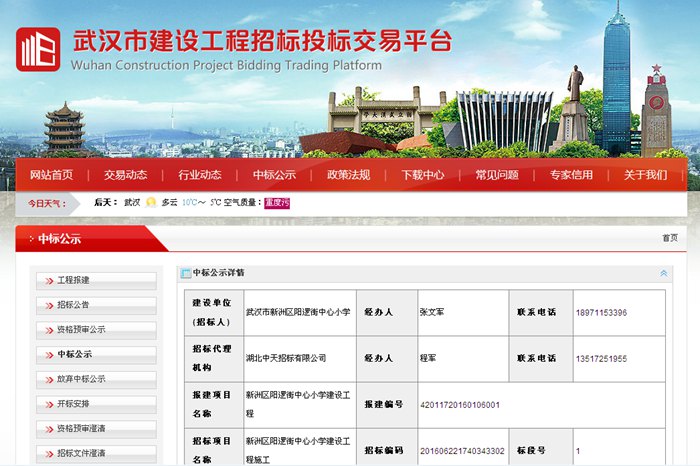This screenshot has width=700, height=466.
Task: Open 招标文件澄清 in the sidebar
Action: coord(82,453)
